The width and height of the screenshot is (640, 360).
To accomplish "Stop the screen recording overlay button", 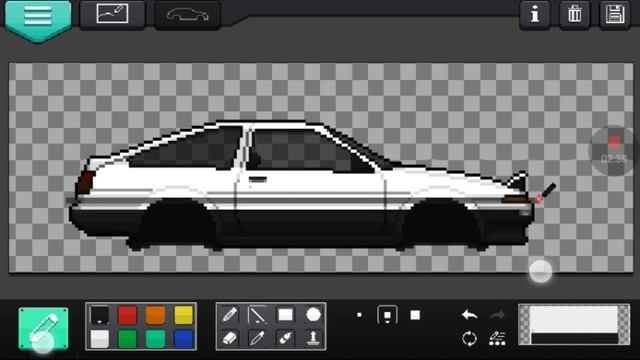I will (614, 151).
